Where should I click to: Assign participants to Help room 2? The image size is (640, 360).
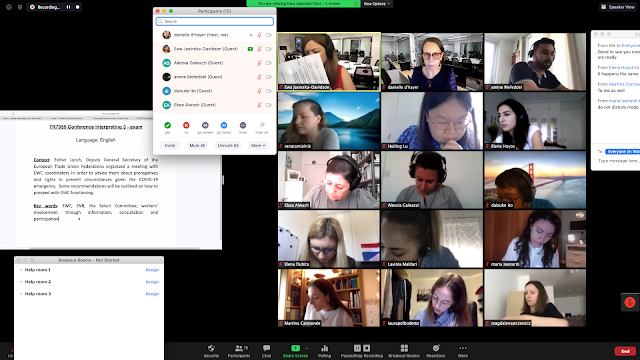[152, 282]
